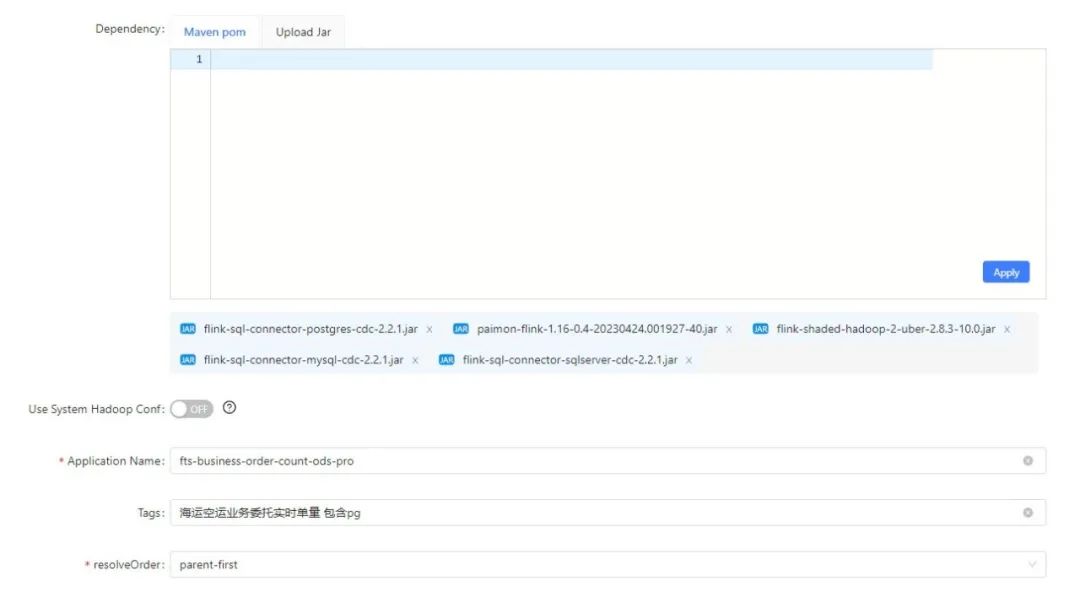1080x597 pixels.
Task: Open the Upload Jar tab
Action: (x=303, y=32)
